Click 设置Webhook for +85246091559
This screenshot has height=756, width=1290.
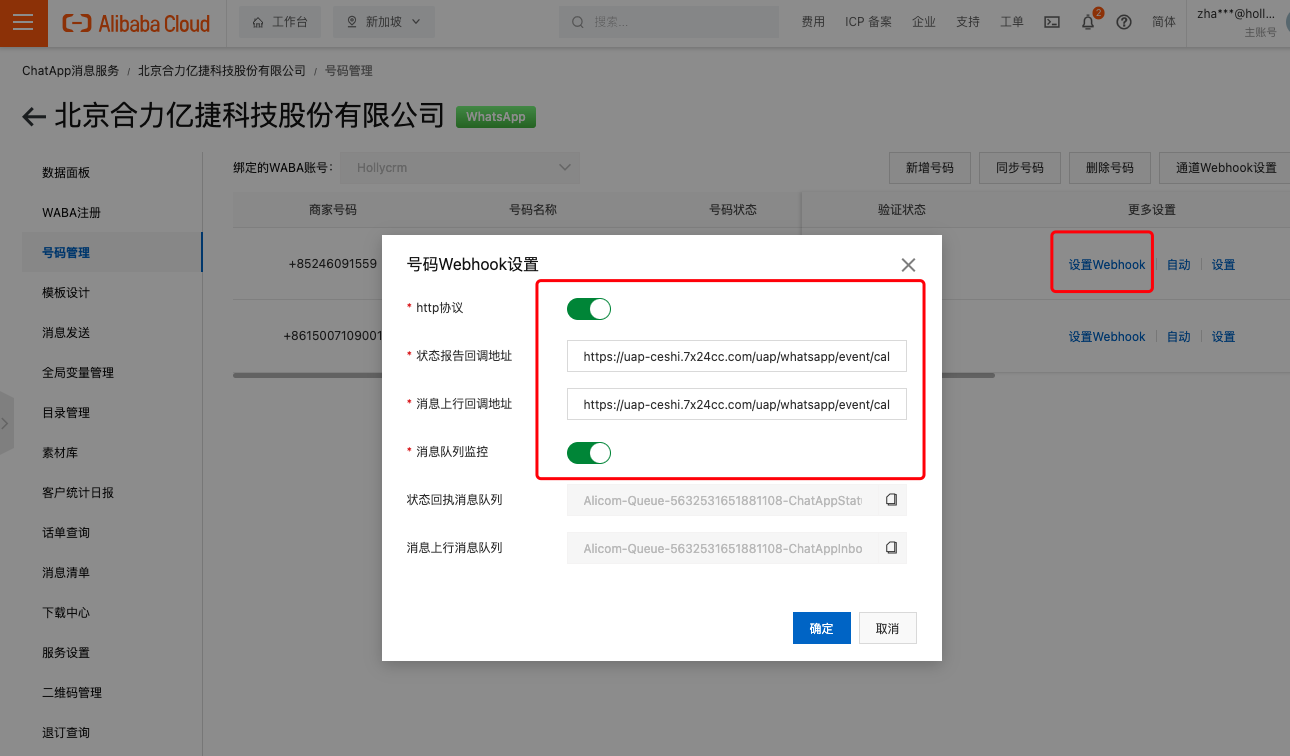pyautogui.click(x=1107, y=265)
